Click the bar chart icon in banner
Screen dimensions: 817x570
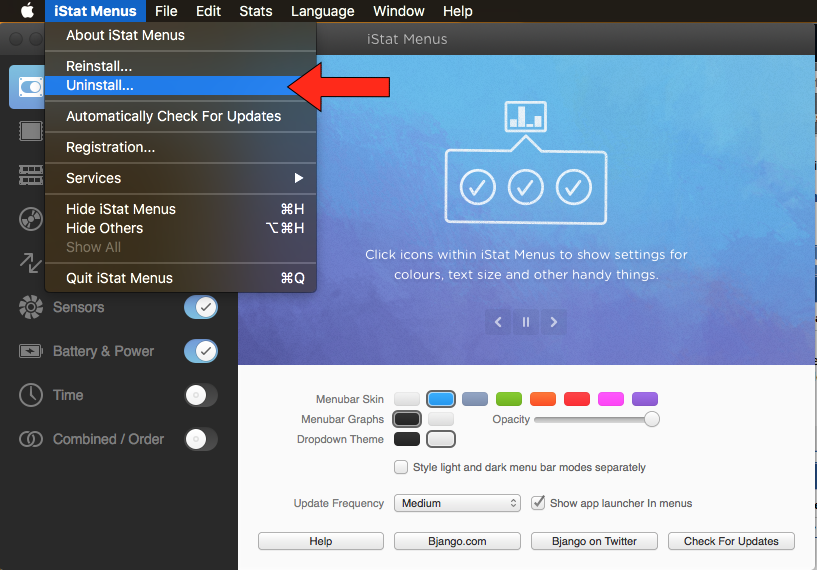[526, 116]
